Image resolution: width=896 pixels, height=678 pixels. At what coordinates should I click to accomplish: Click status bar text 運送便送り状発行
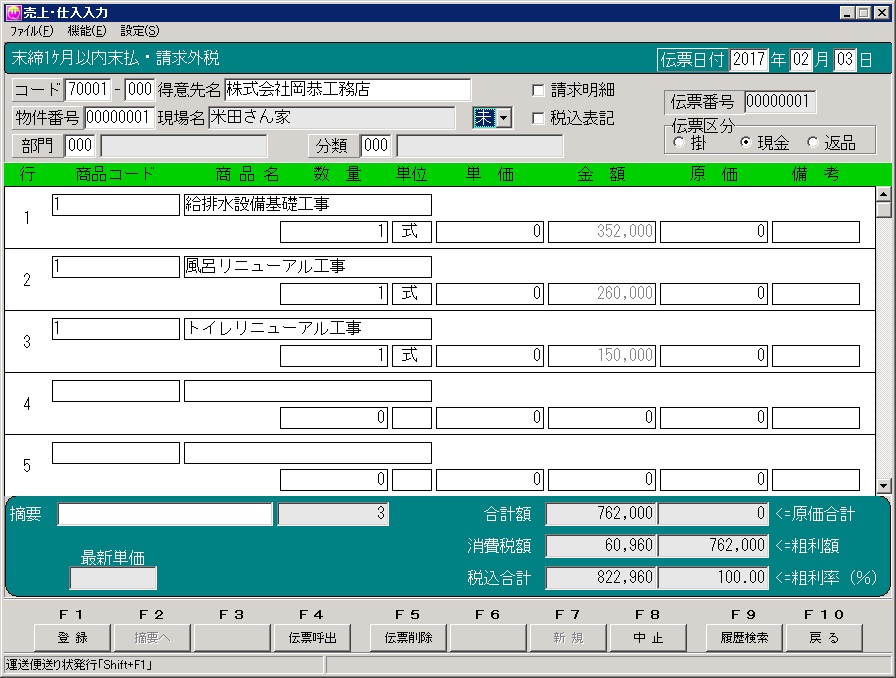(x=78, y=665)
